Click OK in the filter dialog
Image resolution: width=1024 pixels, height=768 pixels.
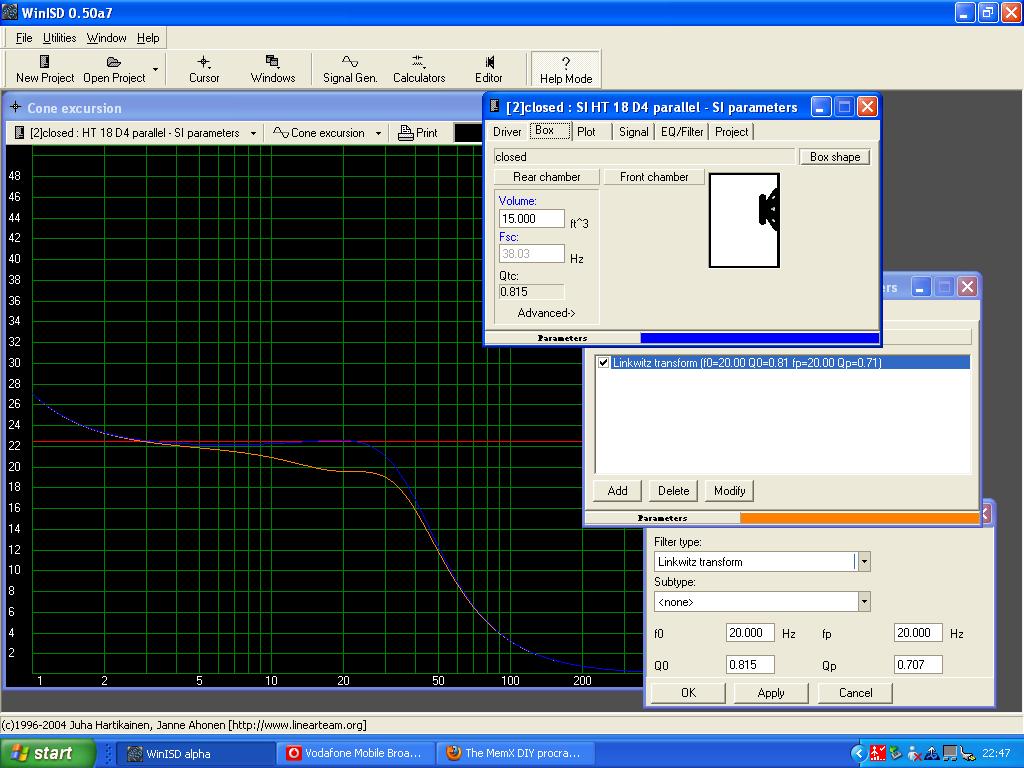pyautogui.click(x=688, y=693)
